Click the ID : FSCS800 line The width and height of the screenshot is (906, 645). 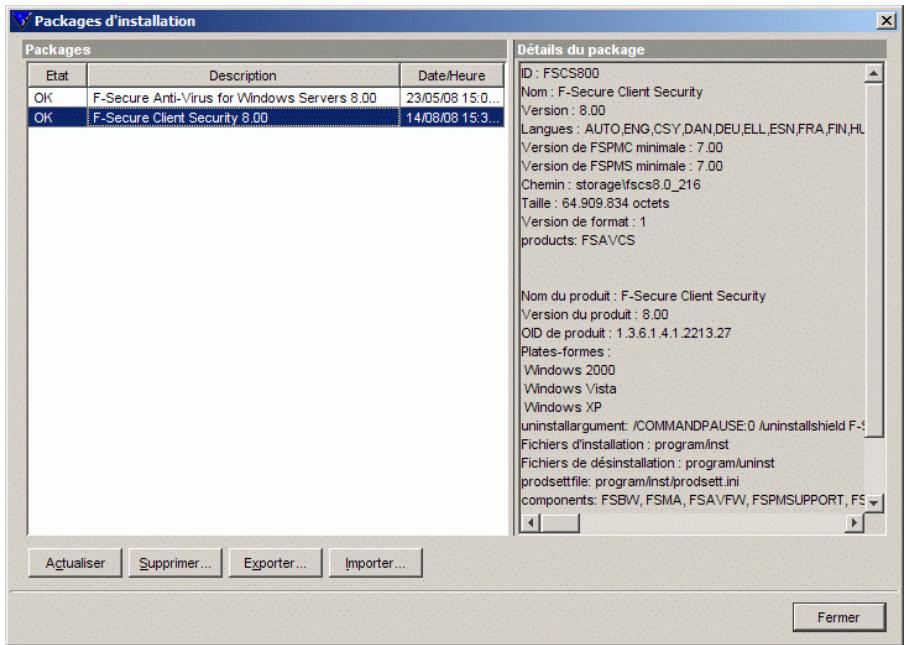pyautogui.click(x=560, y=73)
